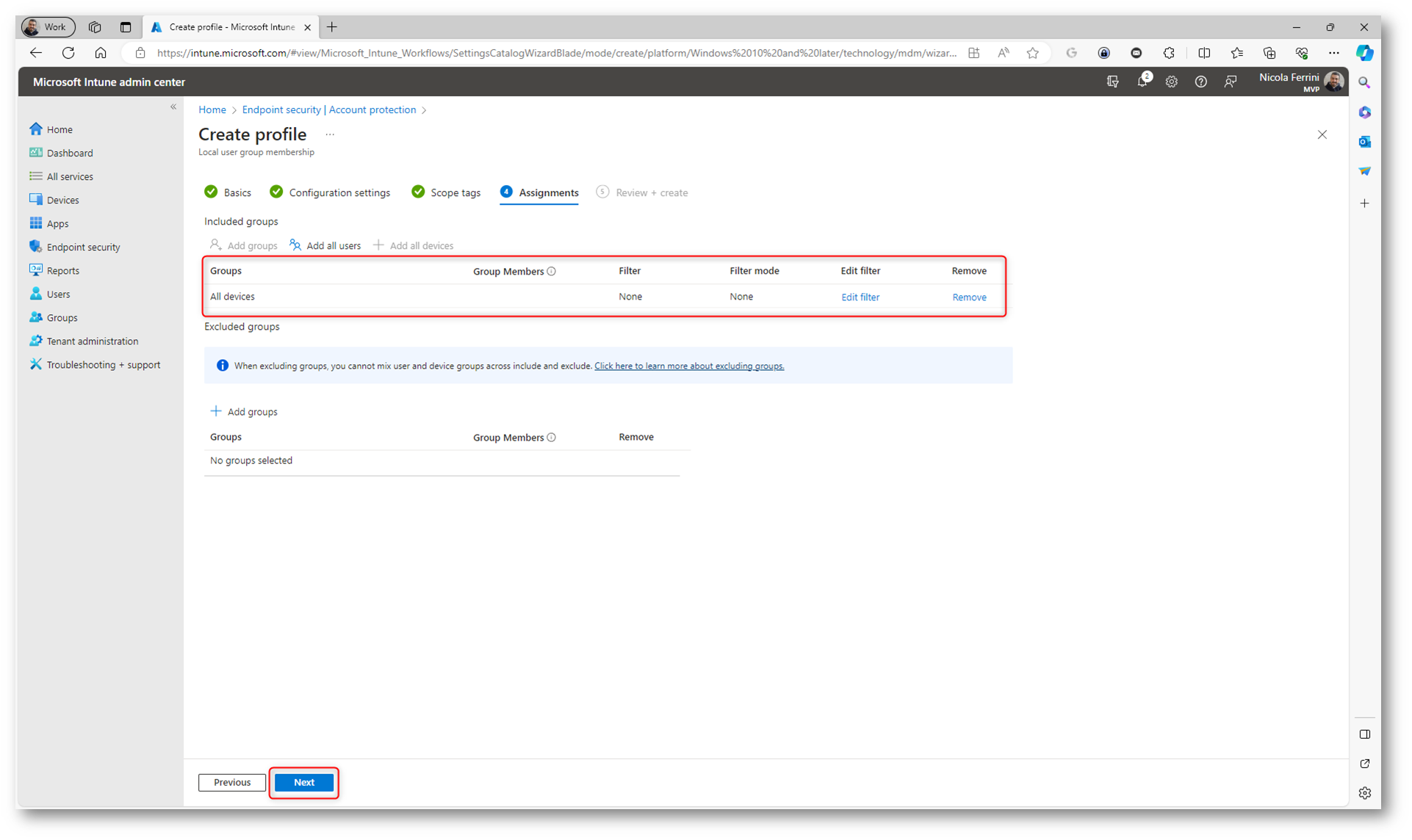
Task: Collapse the left navigation pane
Action: click(173, 107)
